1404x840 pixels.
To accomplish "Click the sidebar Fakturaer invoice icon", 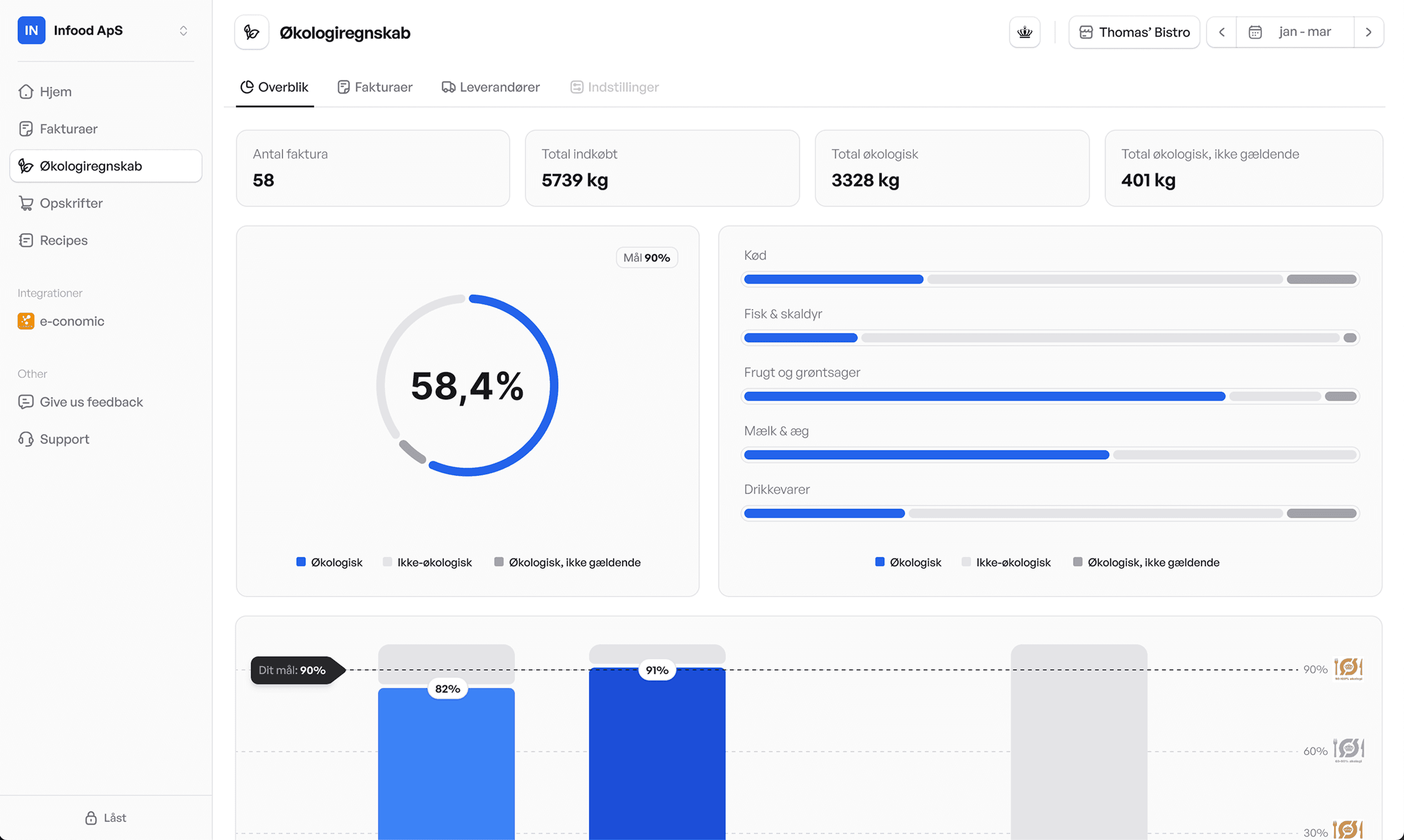I will 26,129.
